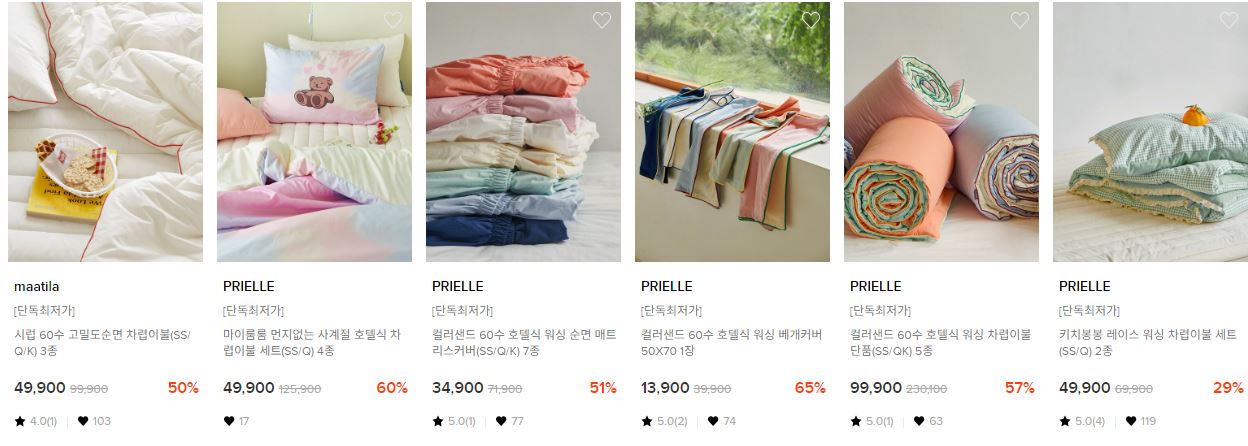
Task: Open the maatila brand link
Action: pos(36,287)
